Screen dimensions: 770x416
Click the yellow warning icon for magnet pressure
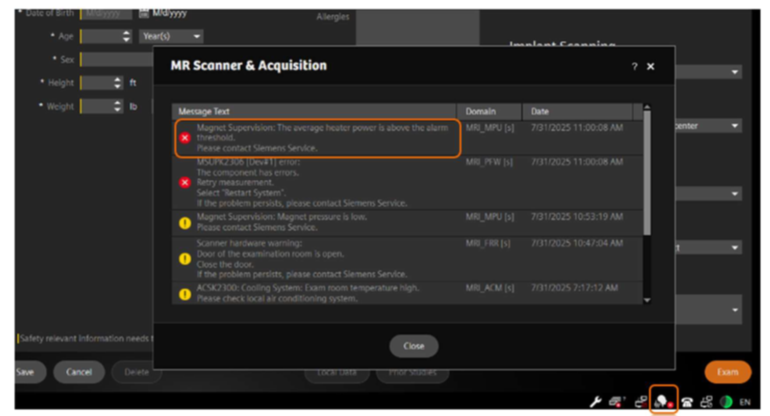click(x=184, y=222)
